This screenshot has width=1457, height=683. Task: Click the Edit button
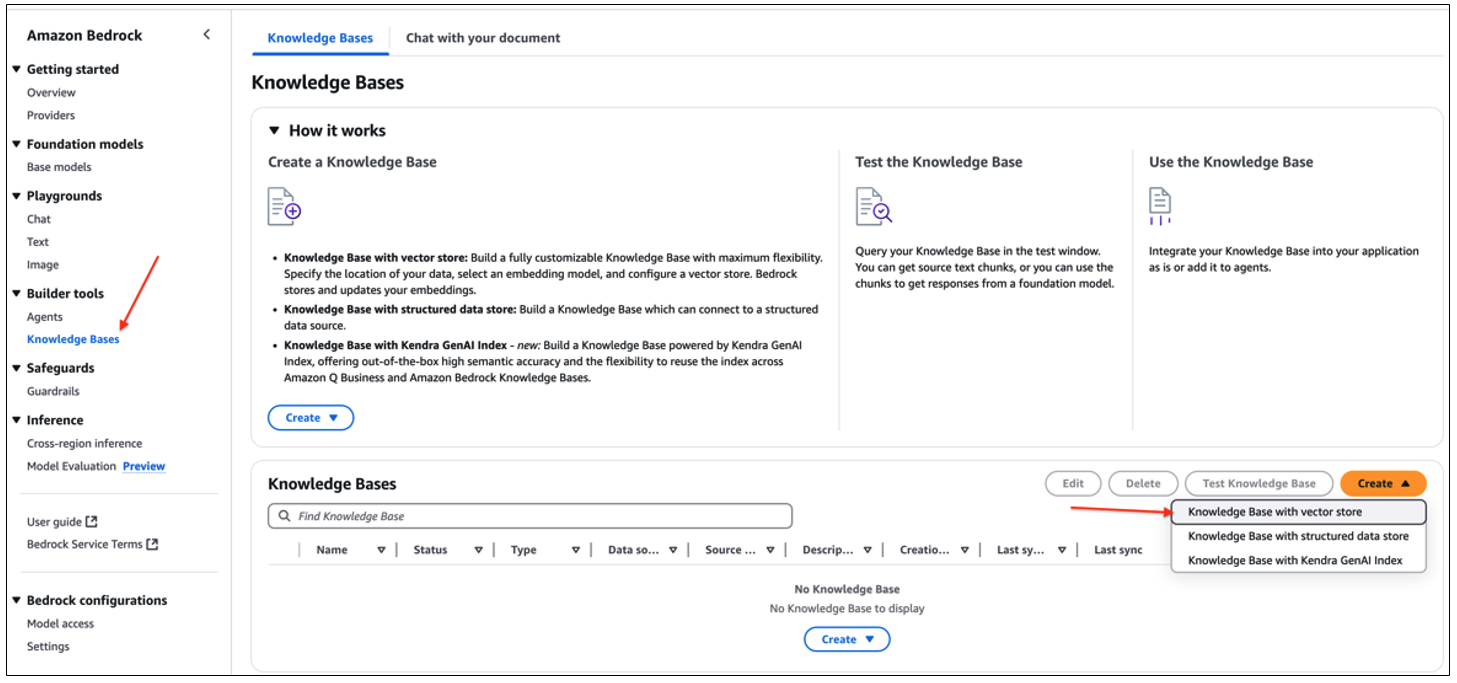tap(1073, 483)
